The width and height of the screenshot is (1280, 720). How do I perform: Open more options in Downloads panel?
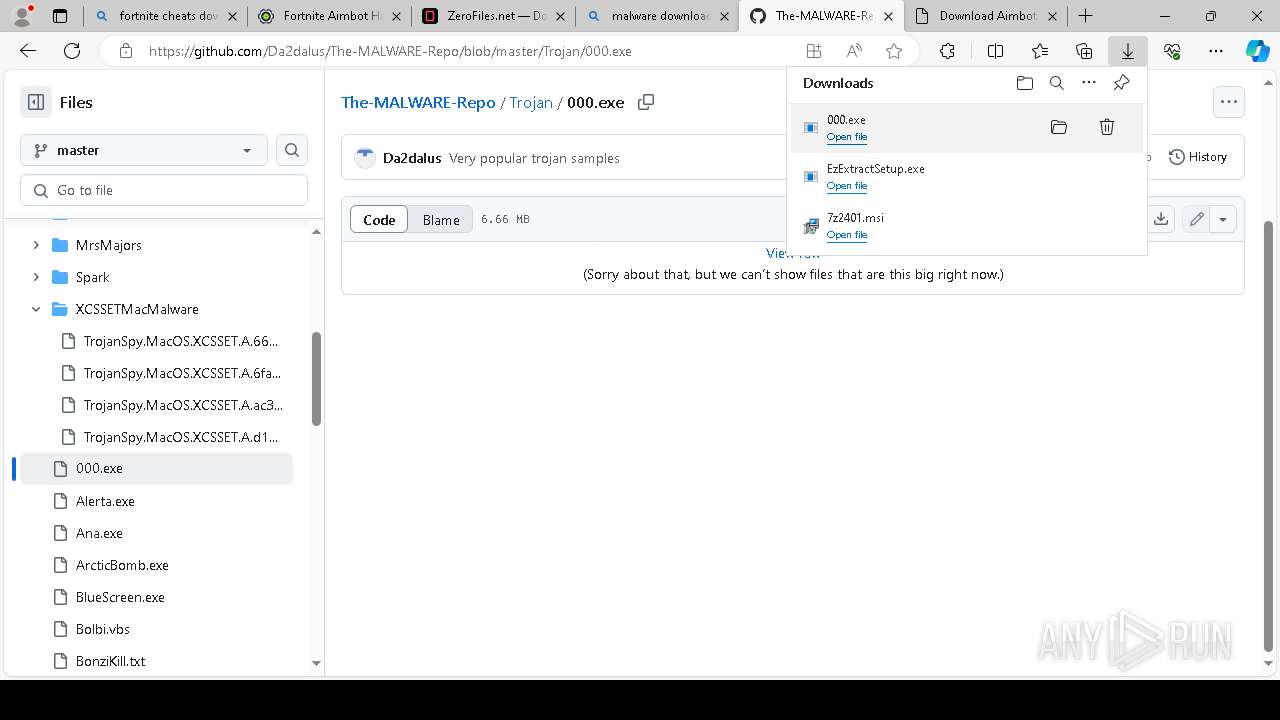(x=1089, y=83)
